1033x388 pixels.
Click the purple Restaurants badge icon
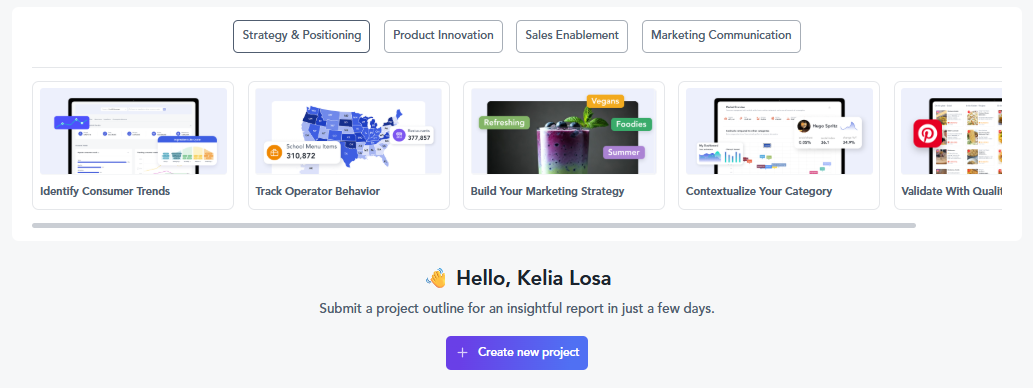click(399, 135)
